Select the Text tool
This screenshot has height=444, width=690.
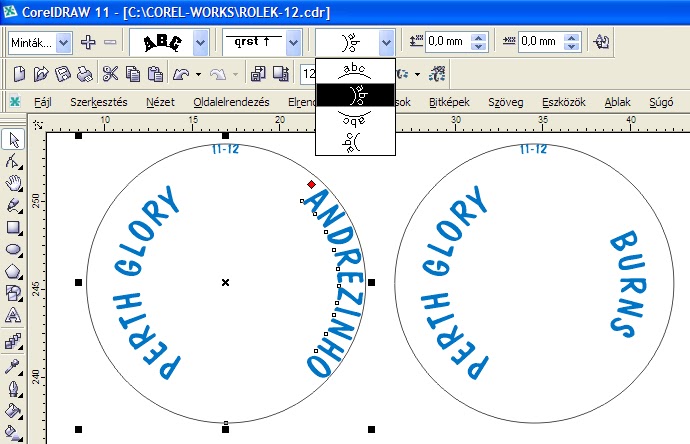pos(13,315)
